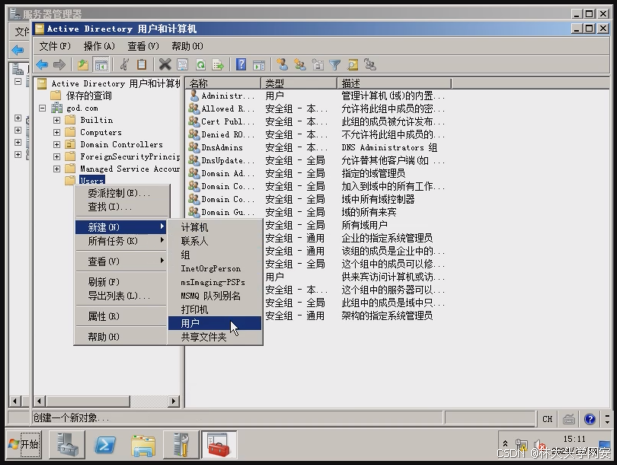Choose 计算机 in the New submenu
Image resolution: width=617 pixels, height=465 pixels.
pos(215,227)
